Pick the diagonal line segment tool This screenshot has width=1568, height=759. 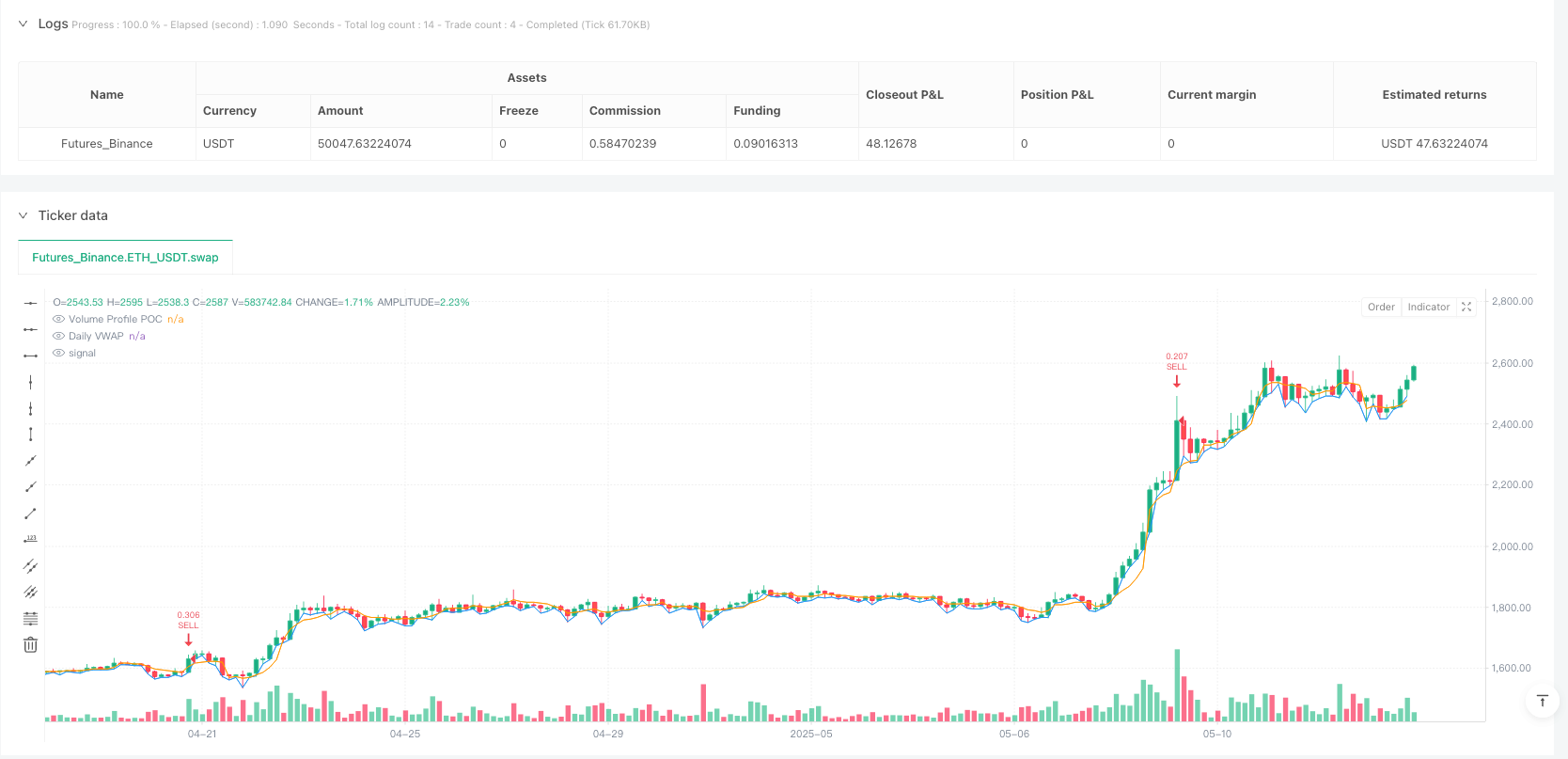pyautogui.click(x=30, y=514)
